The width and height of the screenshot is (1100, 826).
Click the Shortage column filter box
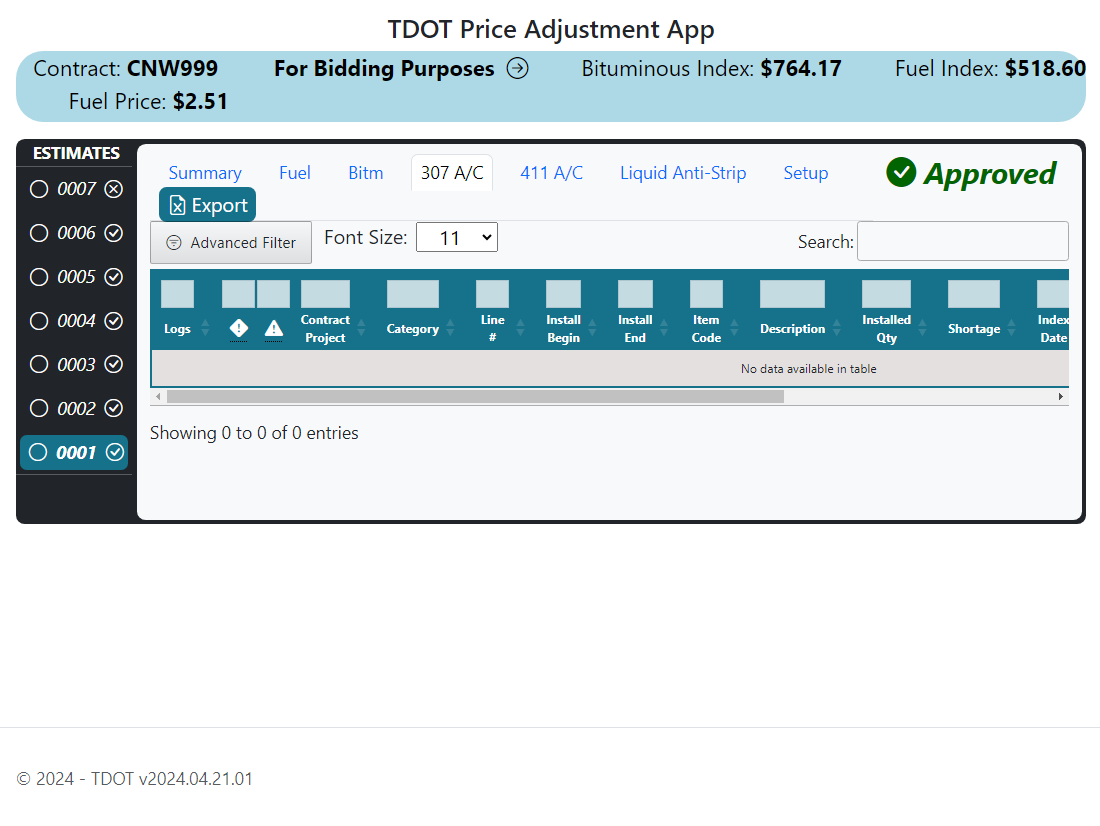click(x=974, y=294)
